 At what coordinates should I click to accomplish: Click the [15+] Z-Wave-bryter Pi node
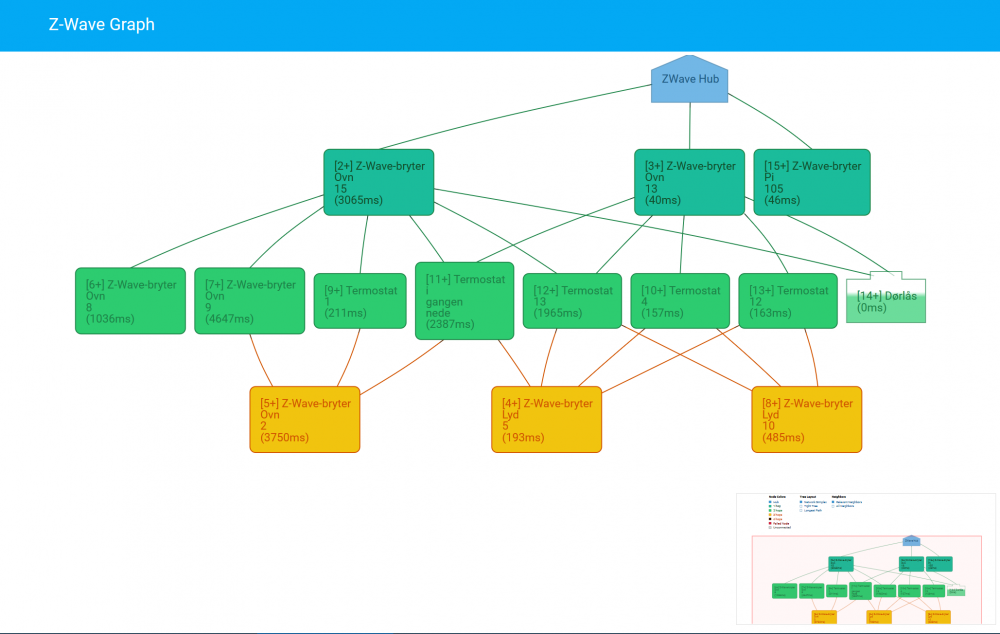811,182
